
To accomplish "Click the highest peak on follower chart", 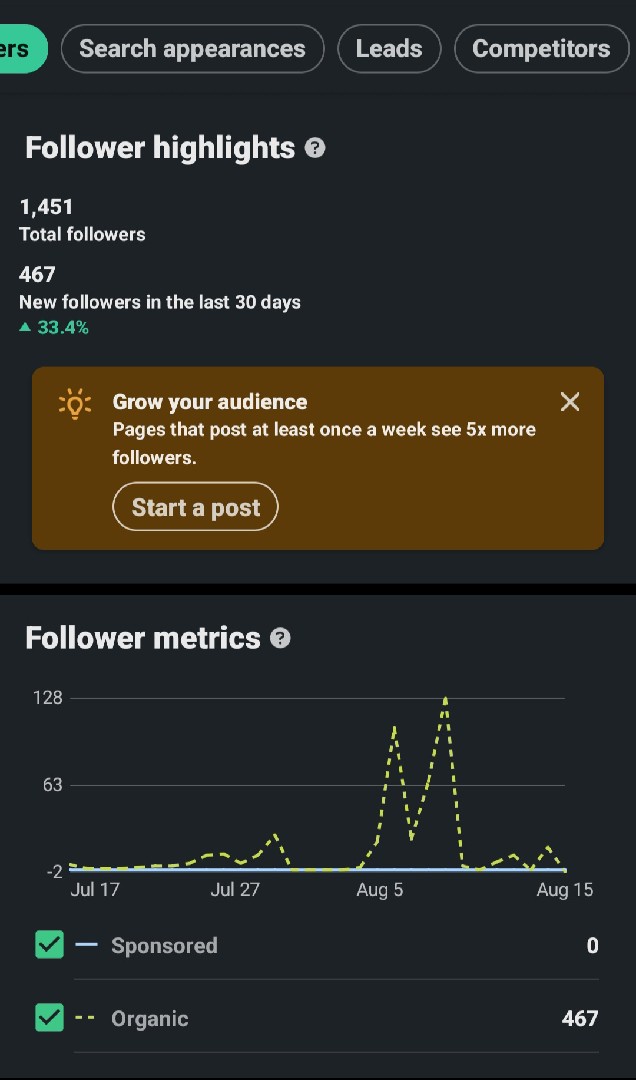I will coord(446,699).
